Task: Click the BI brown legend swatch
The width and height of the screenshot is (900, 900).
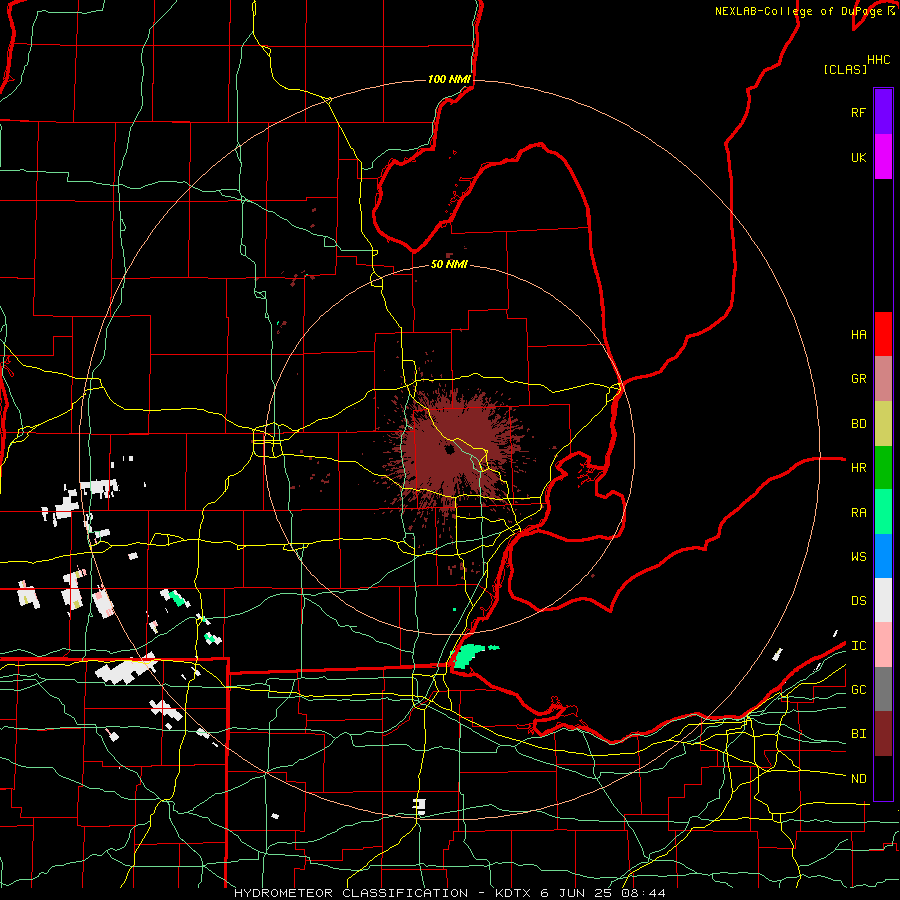Action: pos(883,734)
